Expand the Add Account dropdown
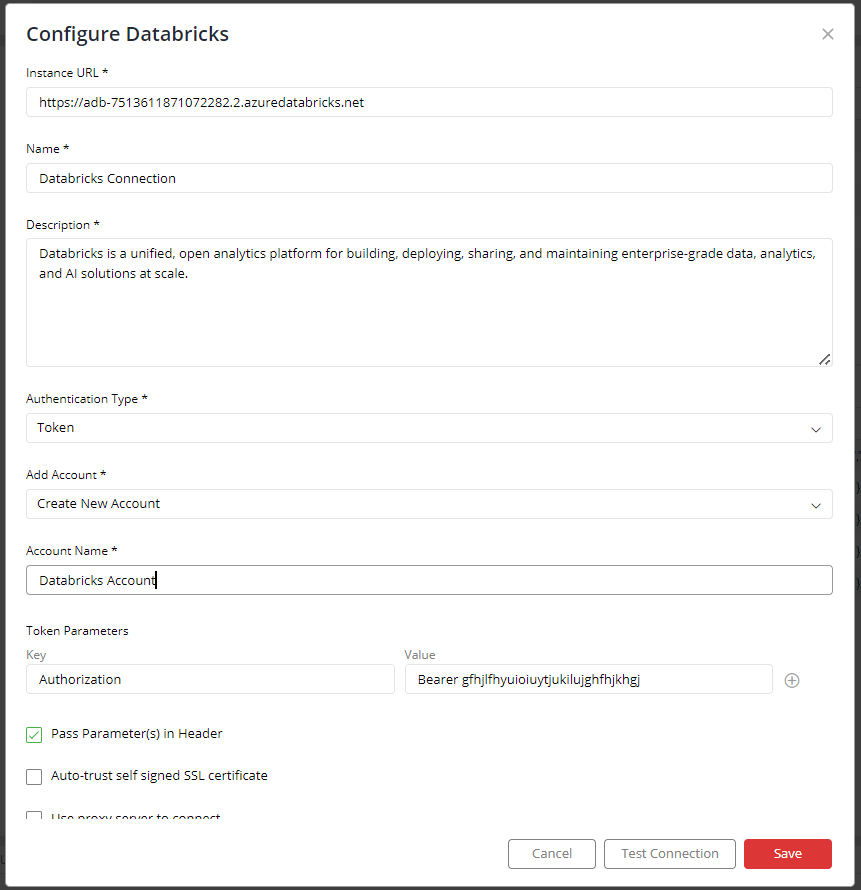This screenshot has height=890, width=861. click(x=429, y=504)
